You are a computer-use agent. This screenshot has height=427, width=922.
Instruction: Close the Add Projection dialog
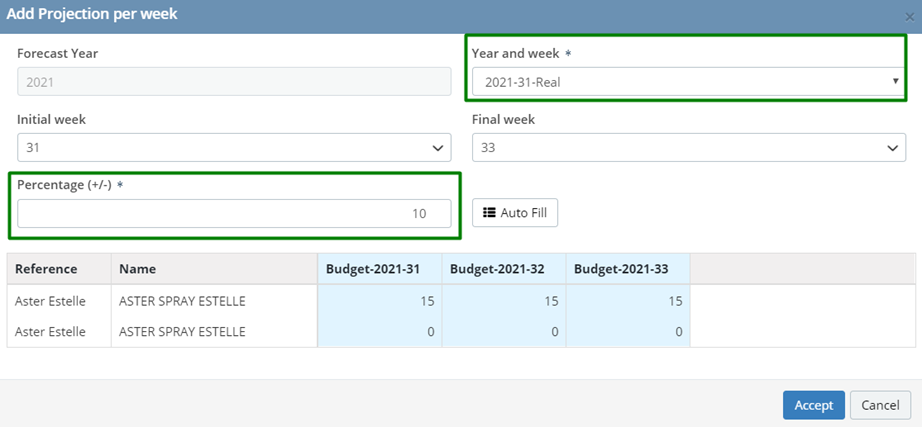pyautogui.click(x=910, y=17)
